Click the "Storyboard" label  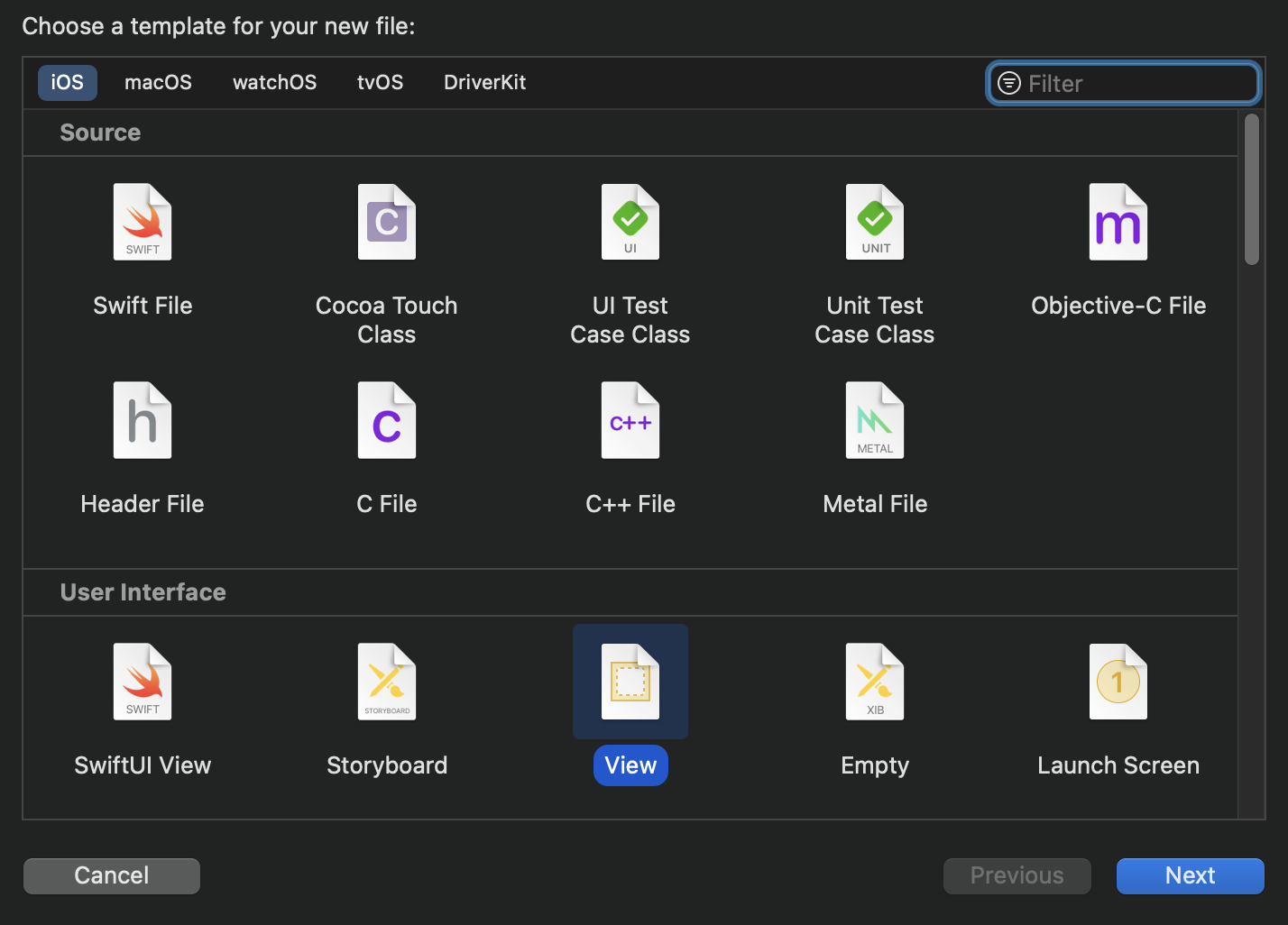coord(387,765)
